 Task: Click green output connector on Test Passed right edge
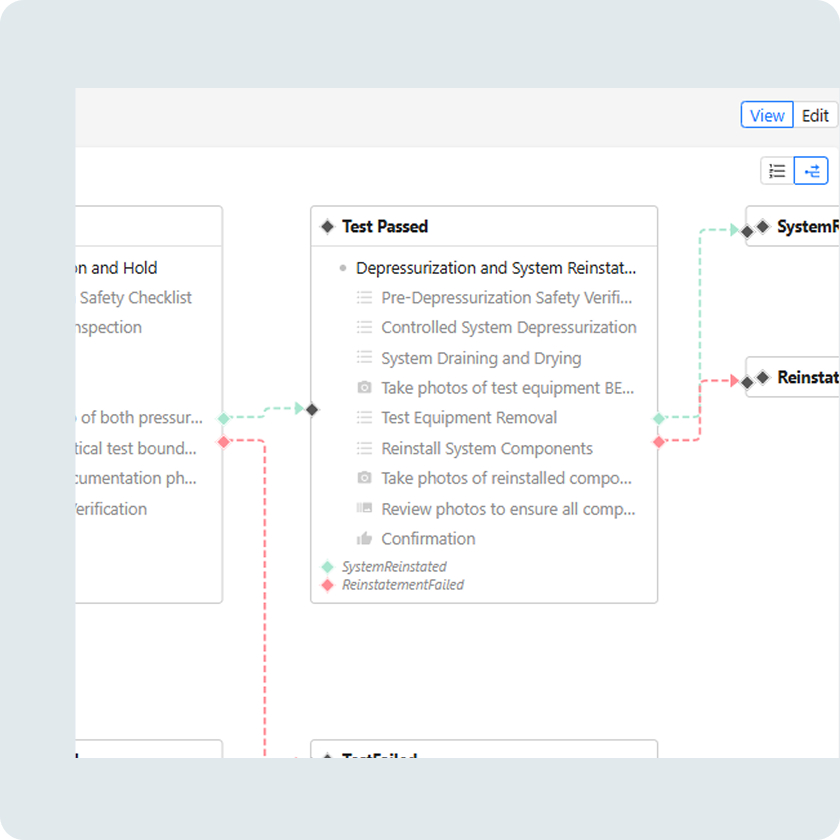[659, 418]
